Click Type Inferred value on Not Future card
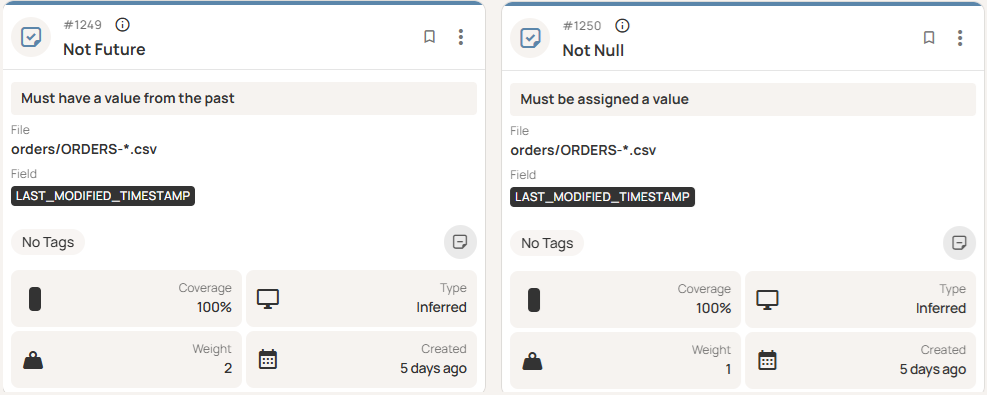 click(441, 307)
